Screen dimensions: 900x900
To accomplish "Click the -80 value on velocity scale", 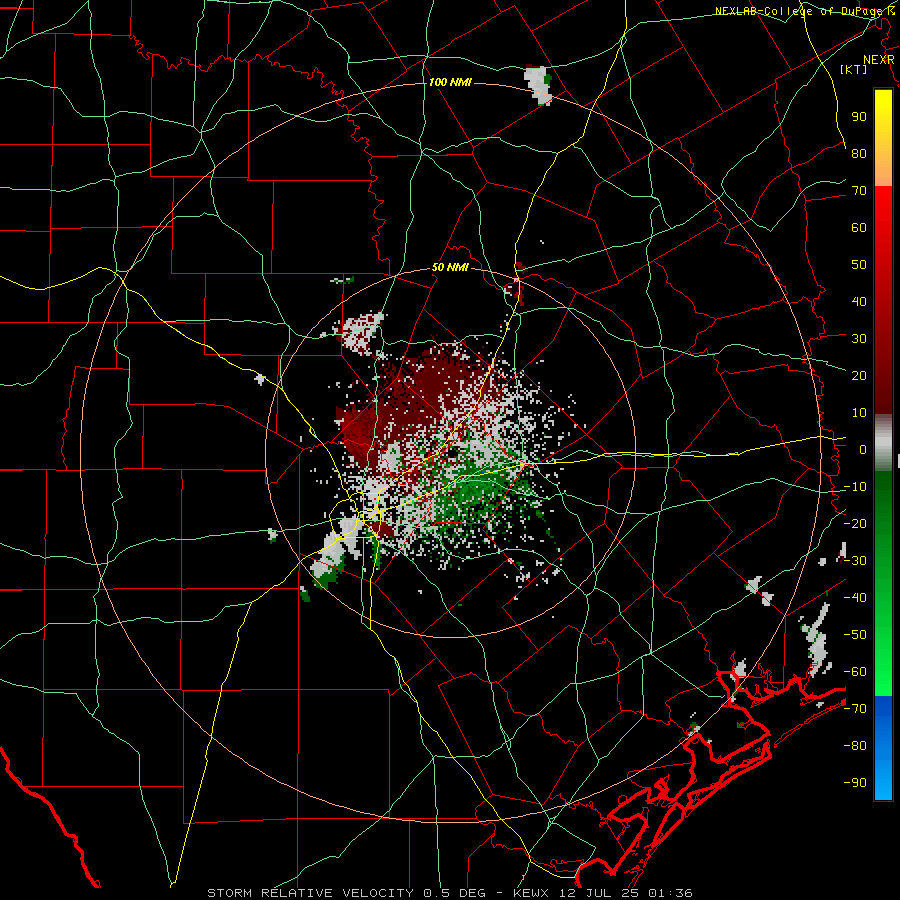I will point(855,746).
